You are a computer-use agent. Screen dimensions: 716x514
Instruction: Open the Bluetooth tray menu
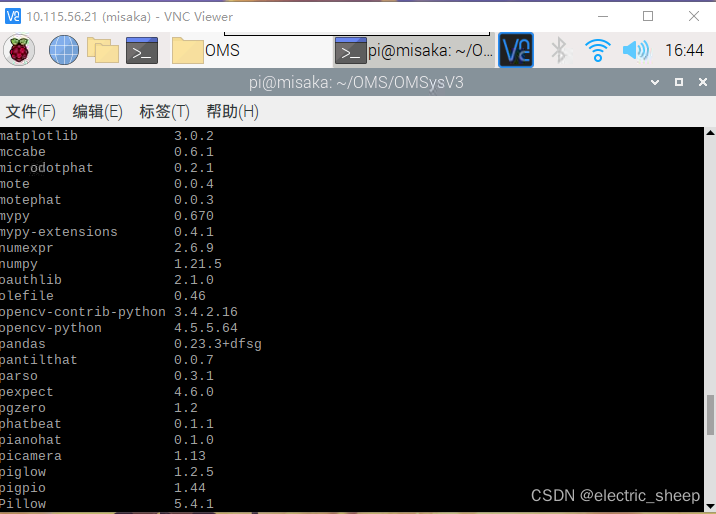559,50
